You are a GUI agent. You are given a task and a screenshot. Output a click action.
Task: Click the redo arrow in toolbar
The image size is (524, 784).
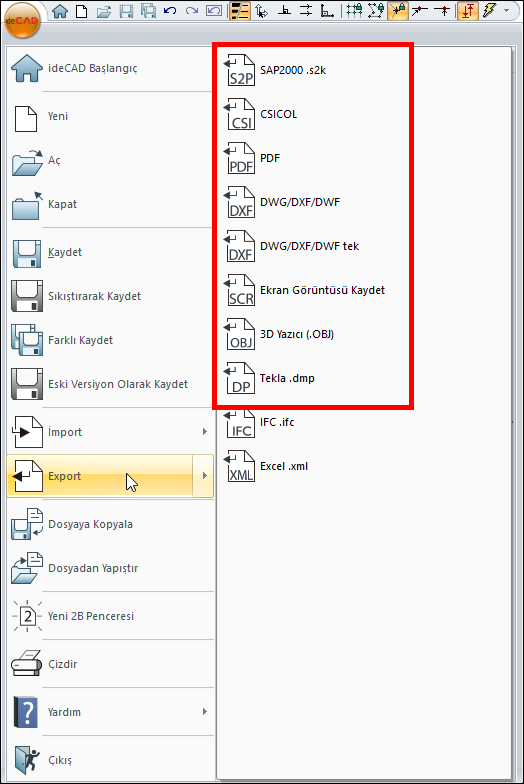coord(192,10)
